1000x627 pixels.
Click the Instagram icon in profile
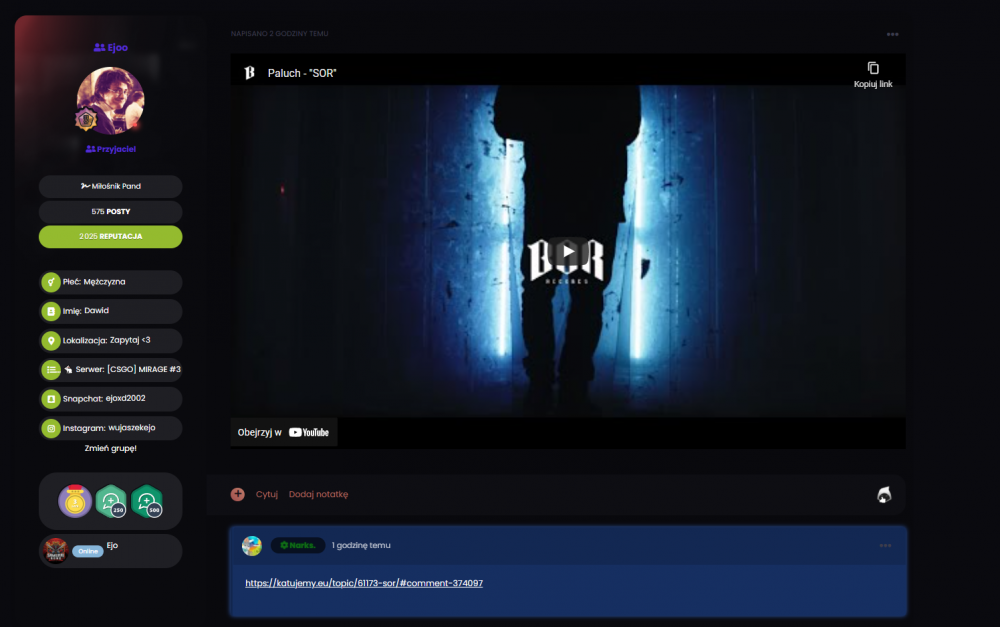click(51, 429)
